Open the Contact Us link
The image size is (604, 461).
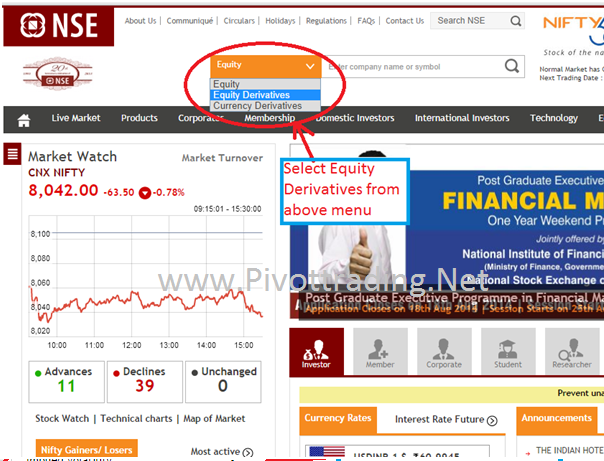click(x=404, y=21)
